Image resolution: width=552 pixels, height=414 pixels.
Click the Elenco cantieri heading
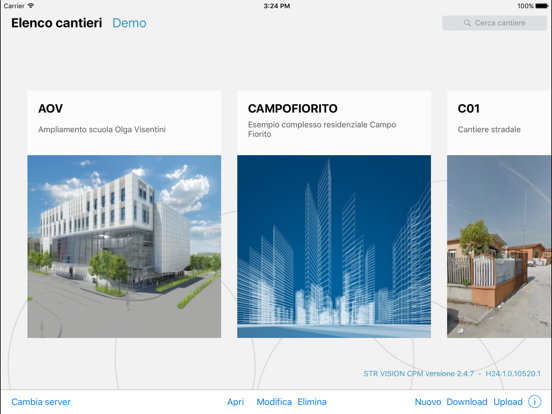tap(57, 23)
